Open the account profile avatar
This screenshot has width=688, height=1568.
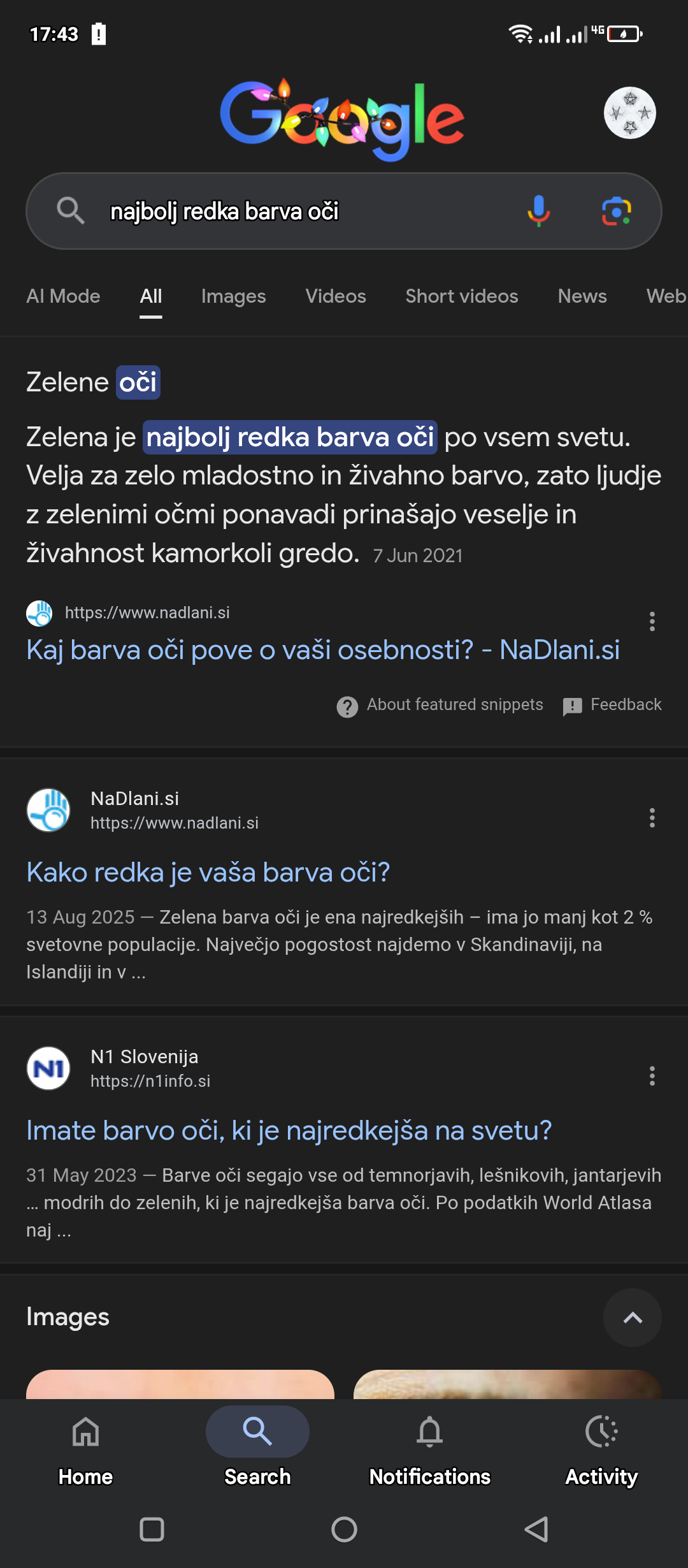click(x=629, y=113)
